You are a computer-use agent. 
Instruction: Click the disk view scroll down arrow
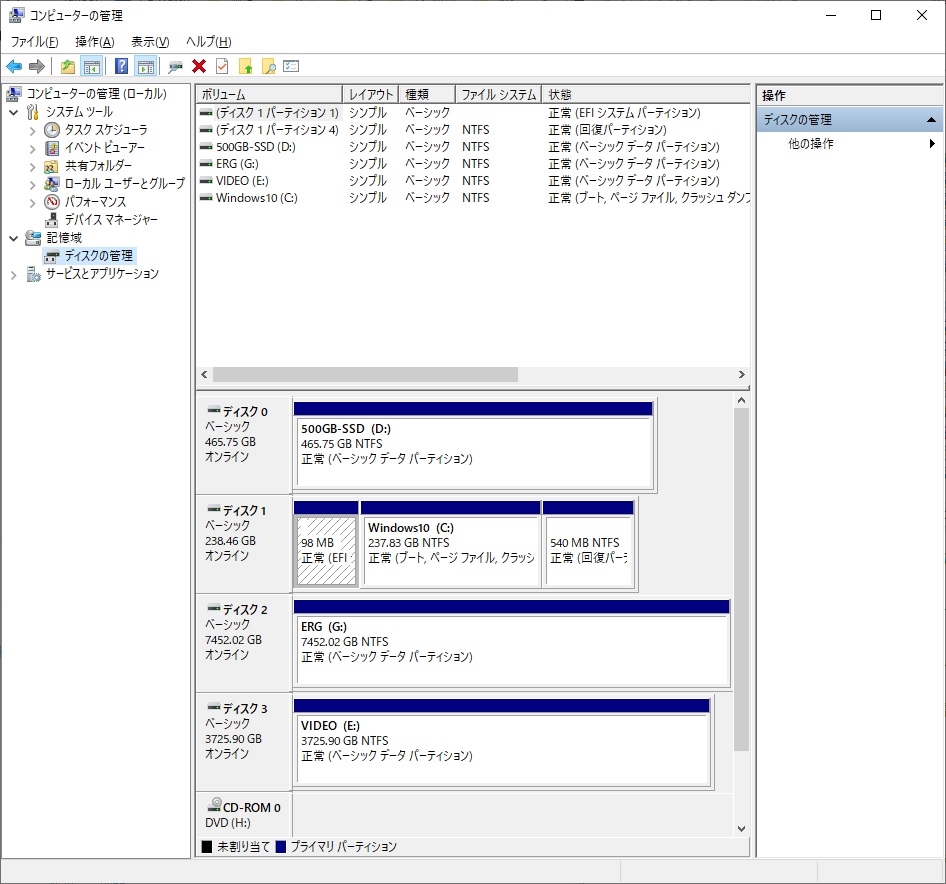point(741,829)
